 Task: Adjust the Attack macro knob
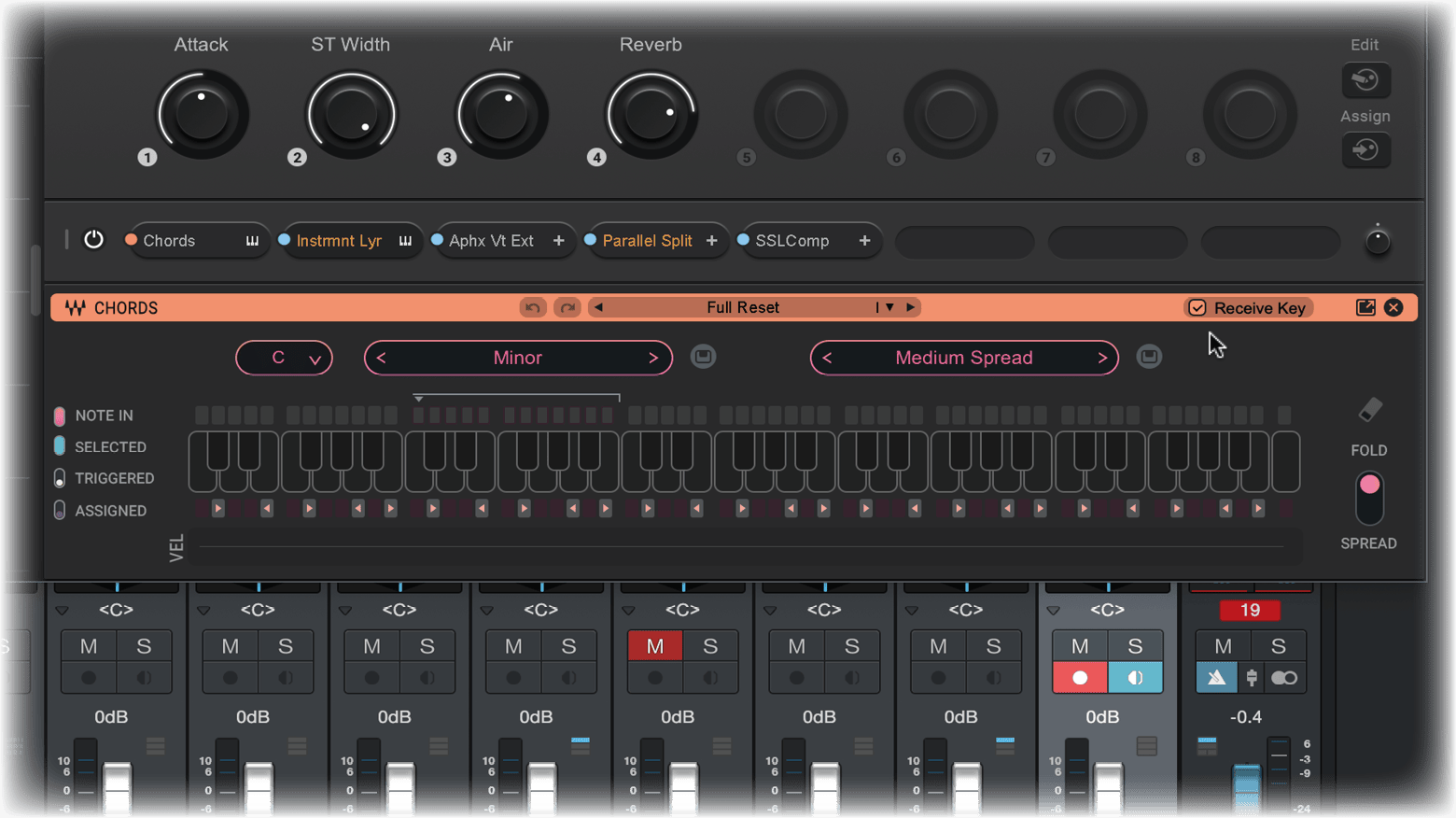[x=202, y=115]
